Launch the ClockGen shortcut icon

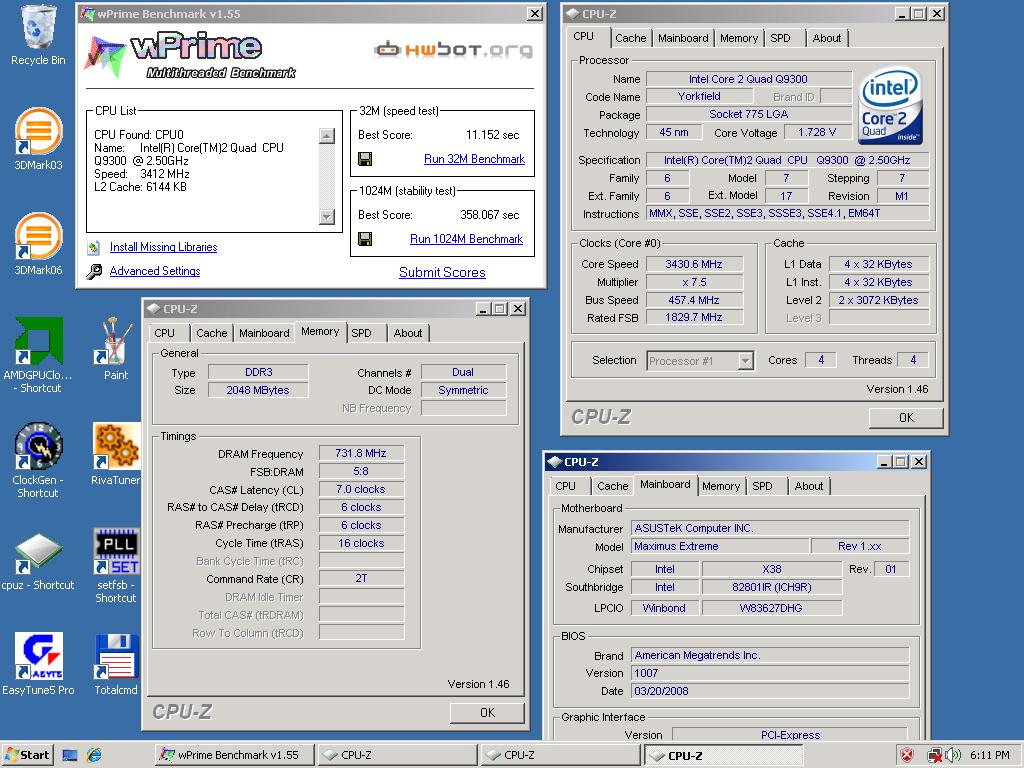[x=39, y=446]
